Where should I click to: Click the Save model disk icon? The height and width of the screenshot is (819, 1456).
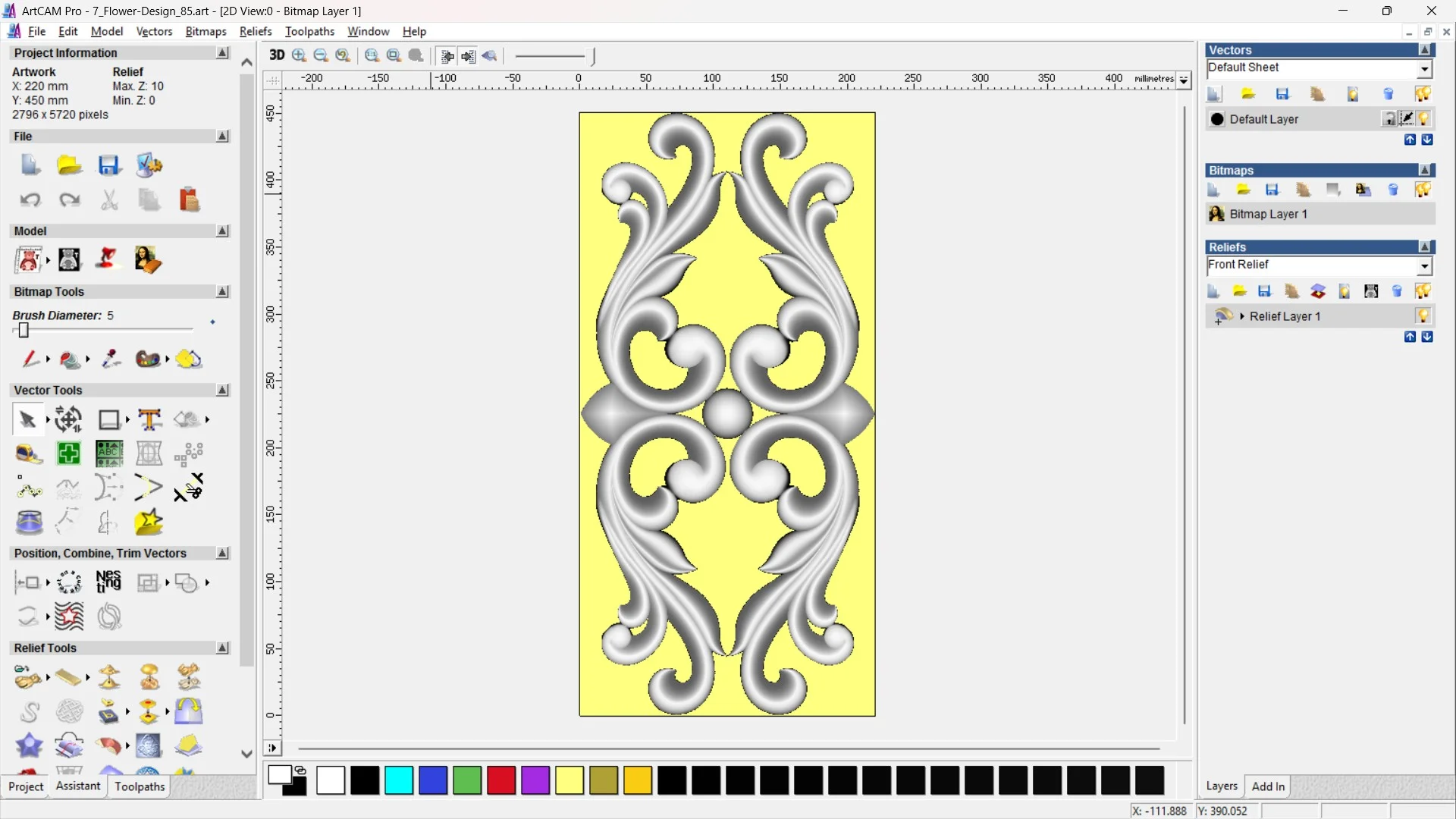[110, 165]
